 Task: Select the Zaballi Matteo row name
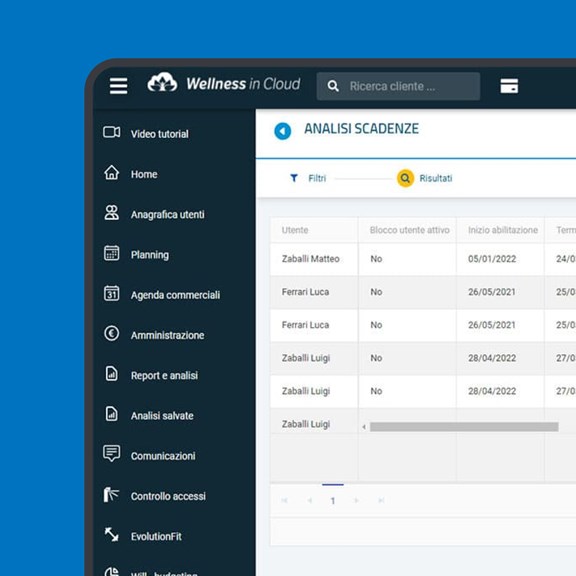(x=310, y=259)
